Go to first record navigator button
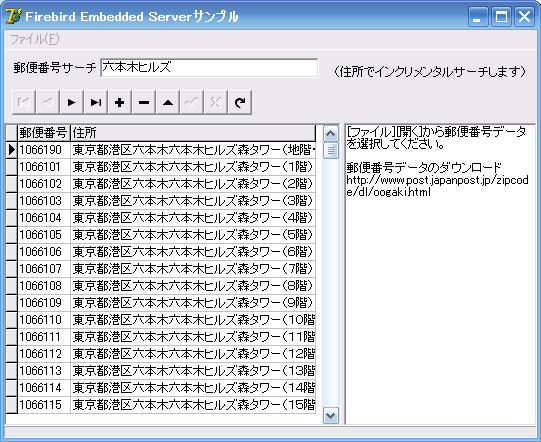This screenshot has height=442, width=541. pyautogui.click(x=24, y=102)
